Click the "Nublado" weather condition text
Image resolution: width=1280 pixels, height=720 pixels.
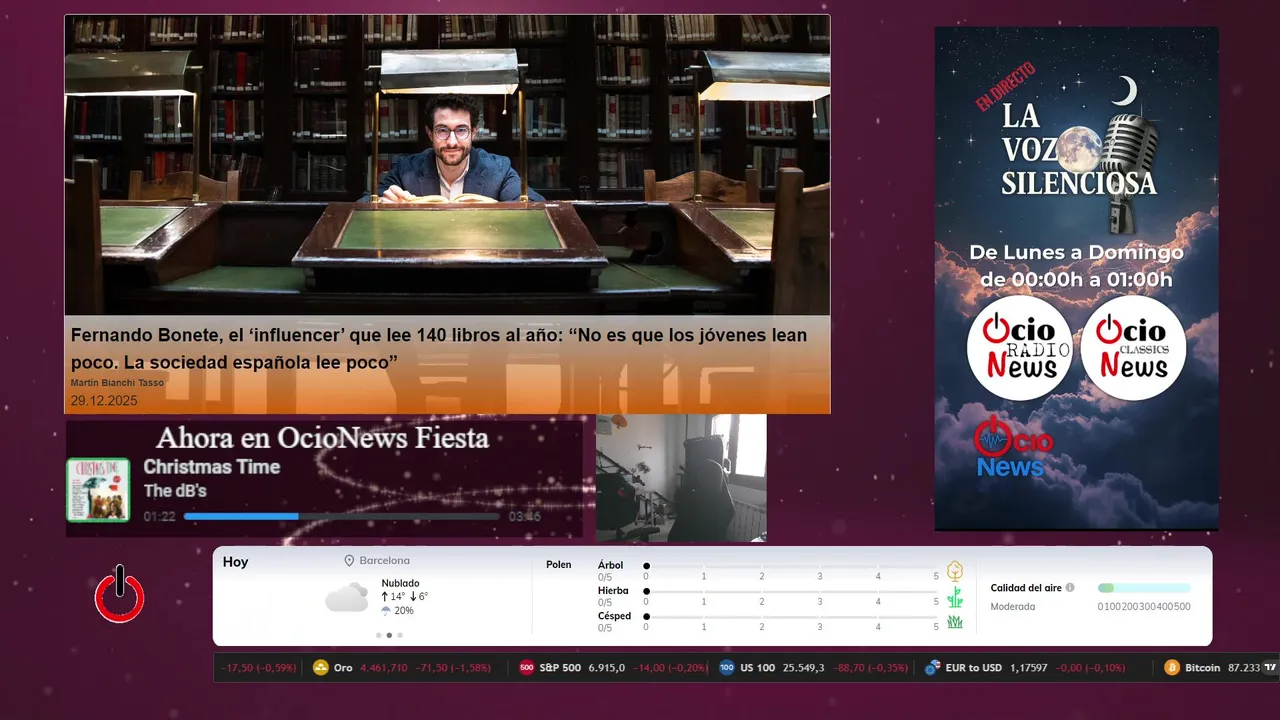(400, 583)
